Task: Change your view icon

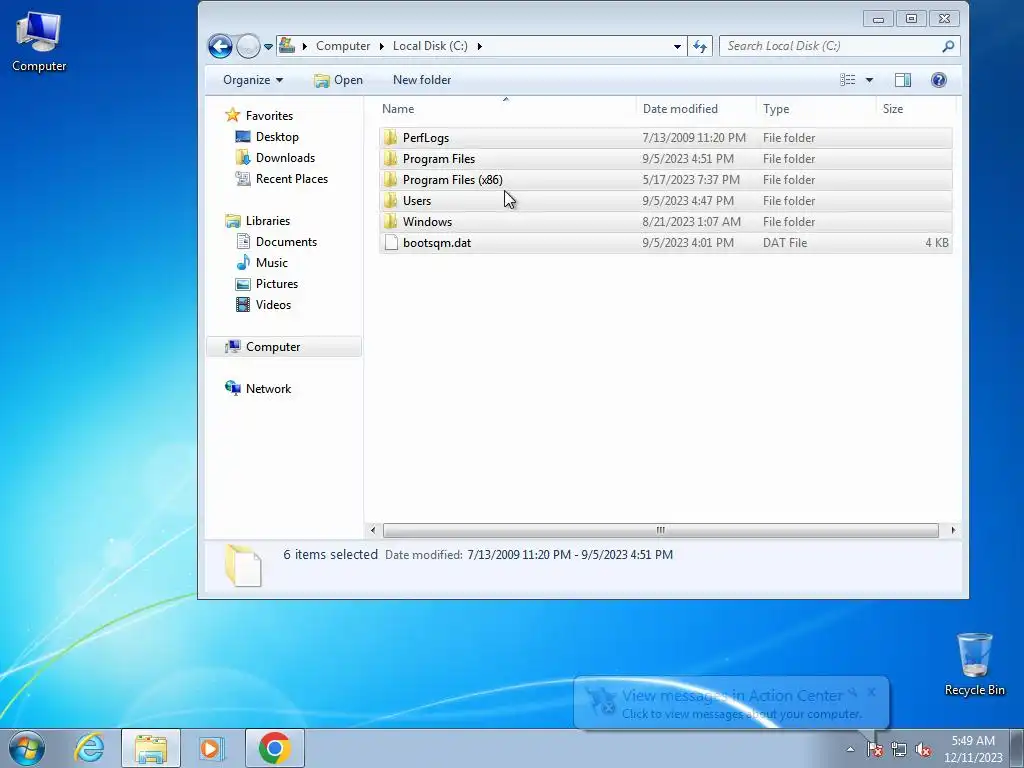Action: coord(848,80)
